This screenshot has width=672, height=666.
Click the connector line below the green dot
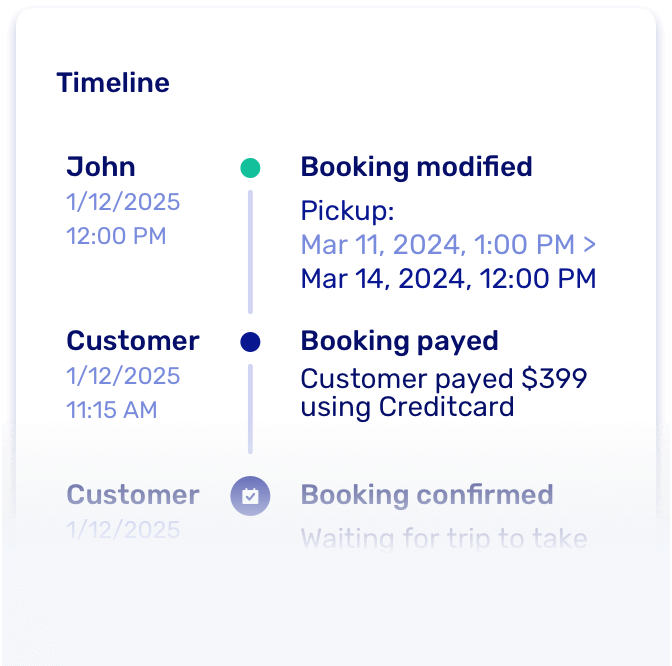[x=250, y=250]
